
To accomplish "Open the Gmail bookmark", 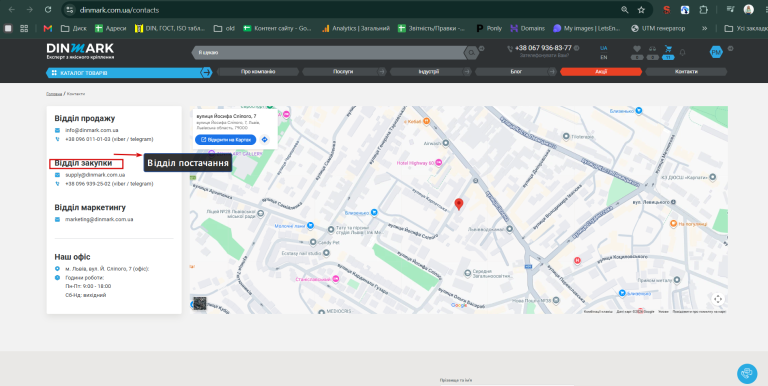I will (48, 28).
